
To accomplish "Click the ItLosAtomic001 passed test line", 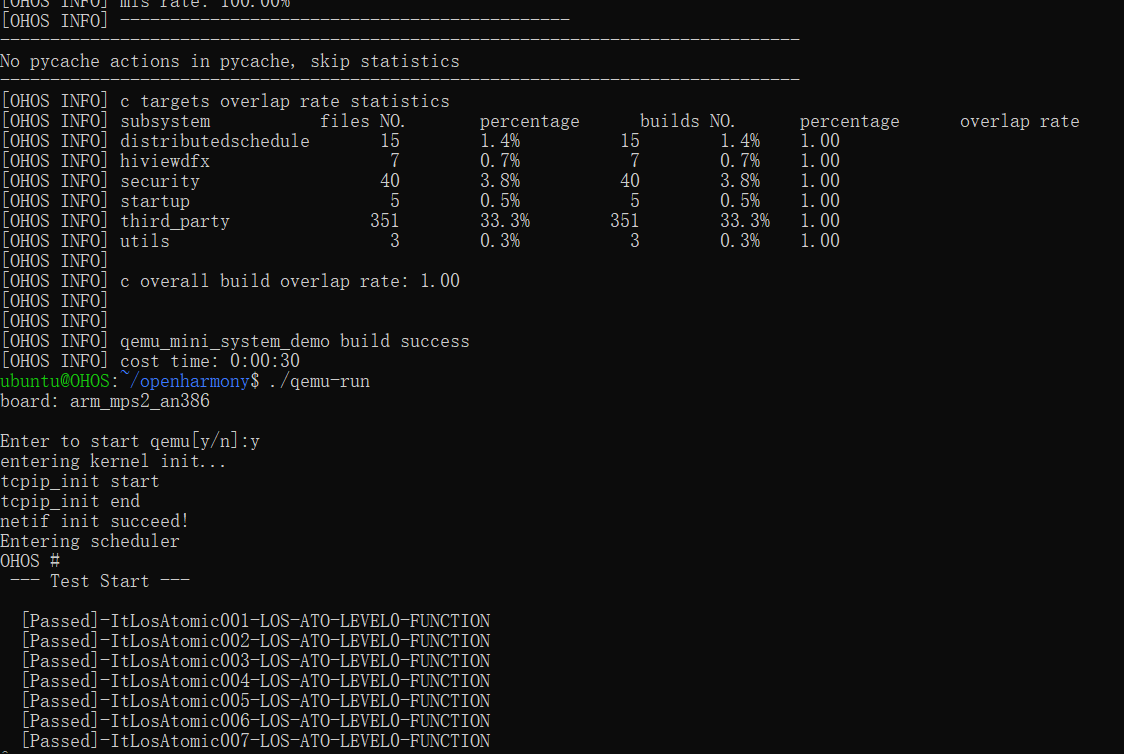I will click(256, 621).
